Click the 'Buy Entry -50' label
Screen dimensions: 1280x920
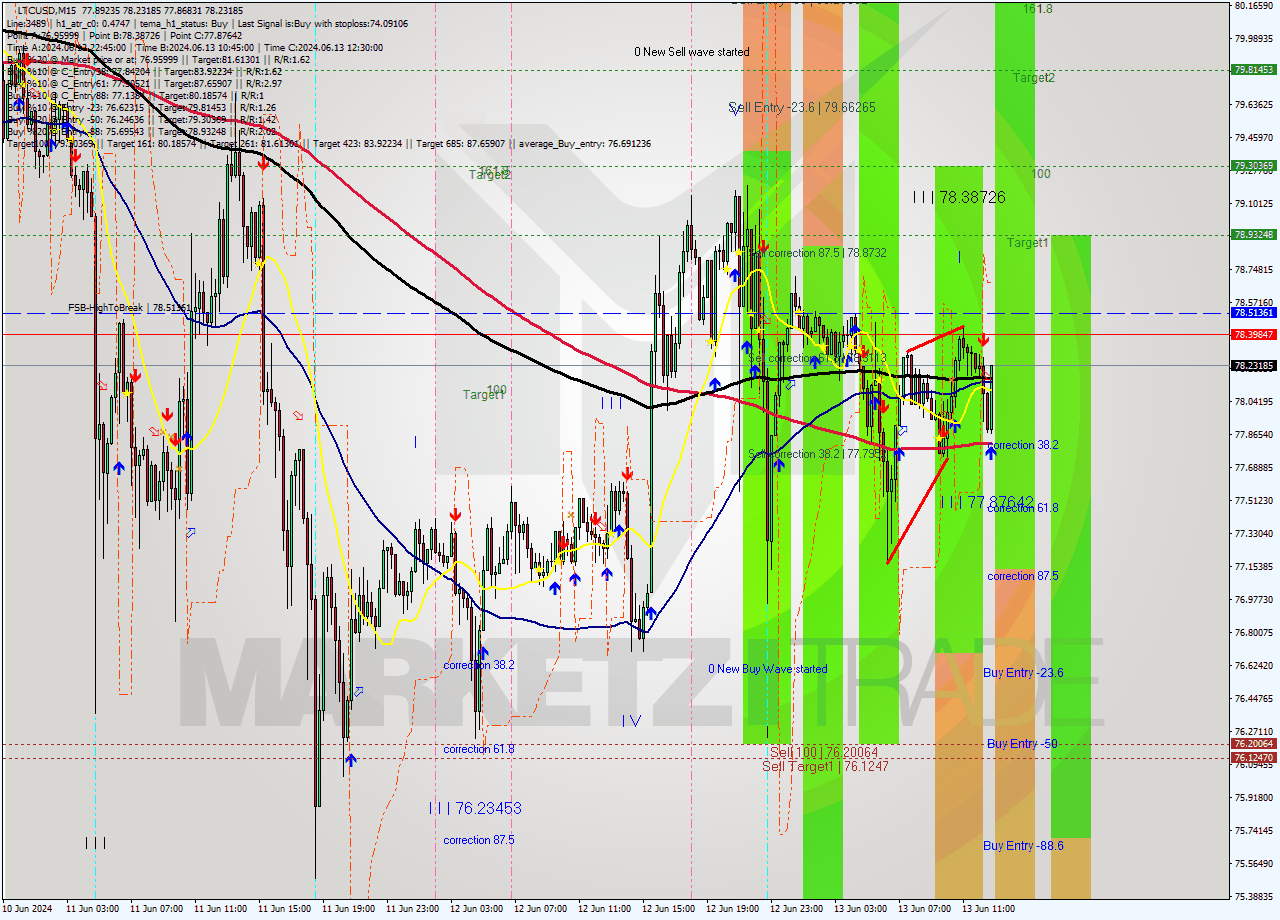(1022, 744)
